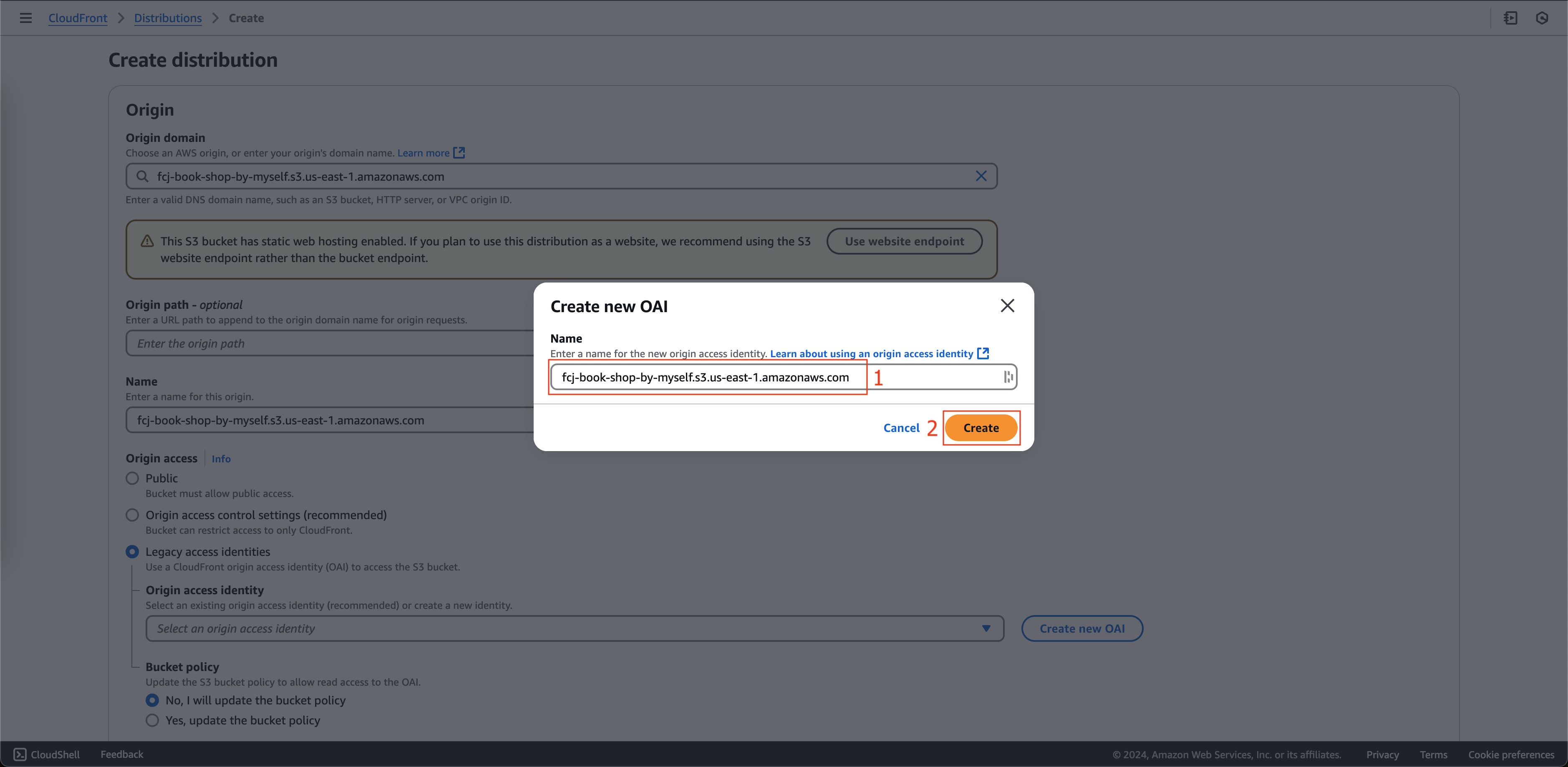Open the Privacy footer link
1568x767 pixels.
click(x=1382, y=754)
